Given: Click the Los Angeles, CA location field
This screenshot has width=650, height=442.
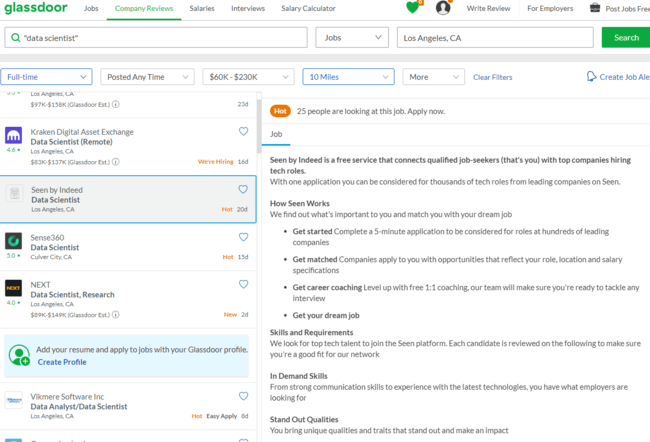Looking at the screenshot, I should (x=495, y=38).
